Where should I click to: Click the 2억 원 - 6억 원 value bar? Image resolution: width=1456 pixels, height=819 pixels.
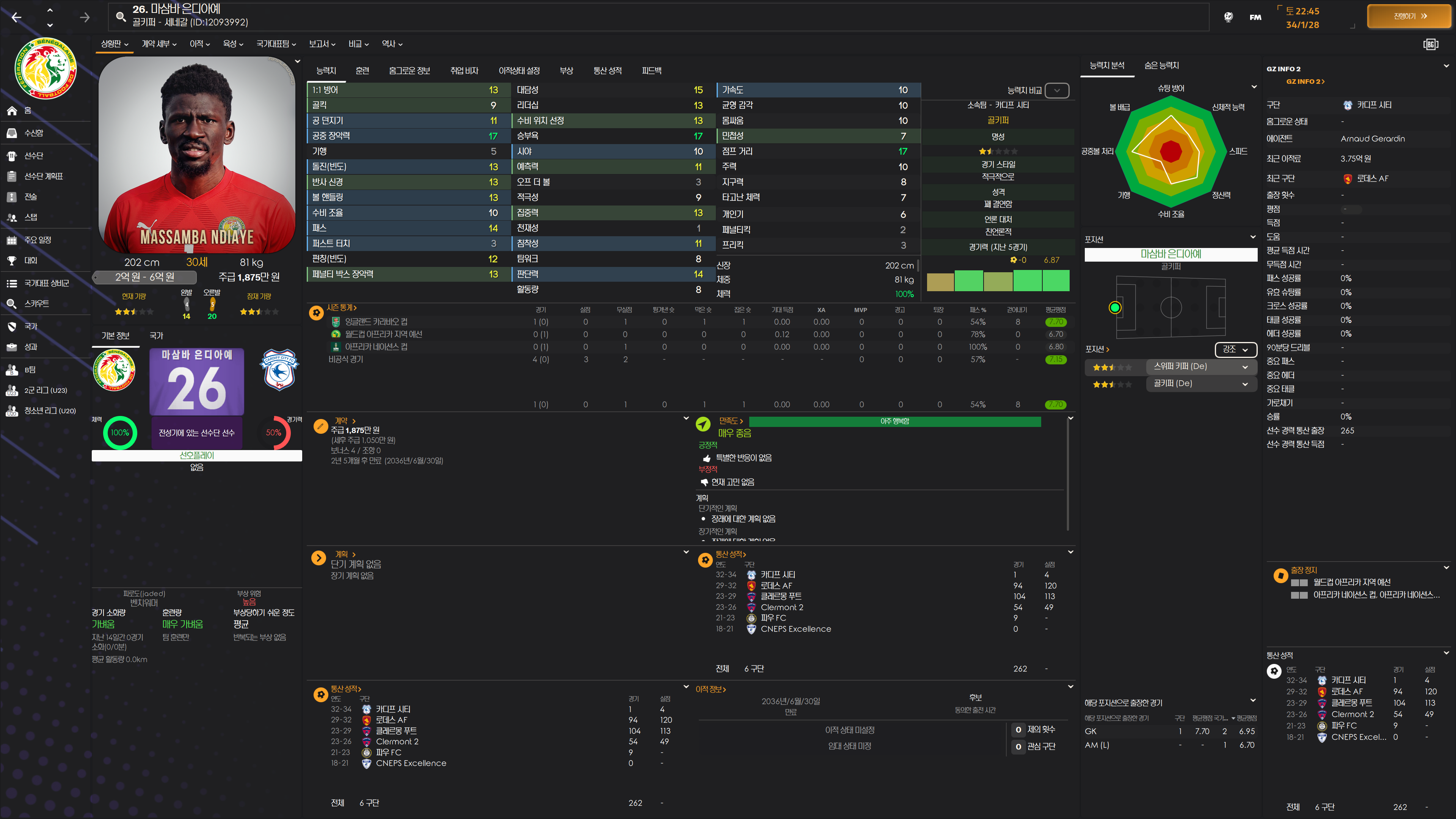[x=145, y=277]
